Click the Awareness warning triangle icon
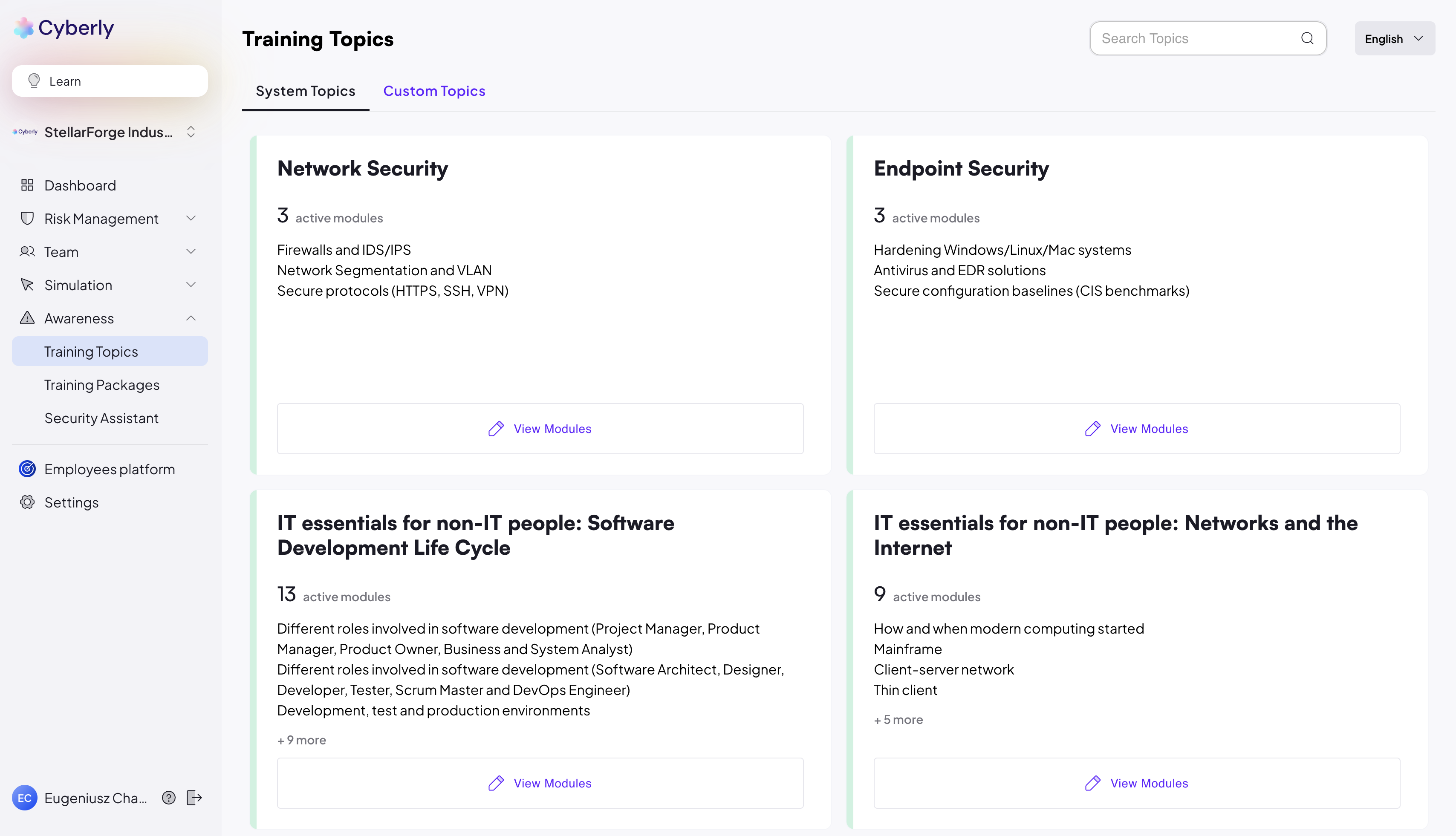This screenshot has height=836, width=1456. click(x=27, y=318)
